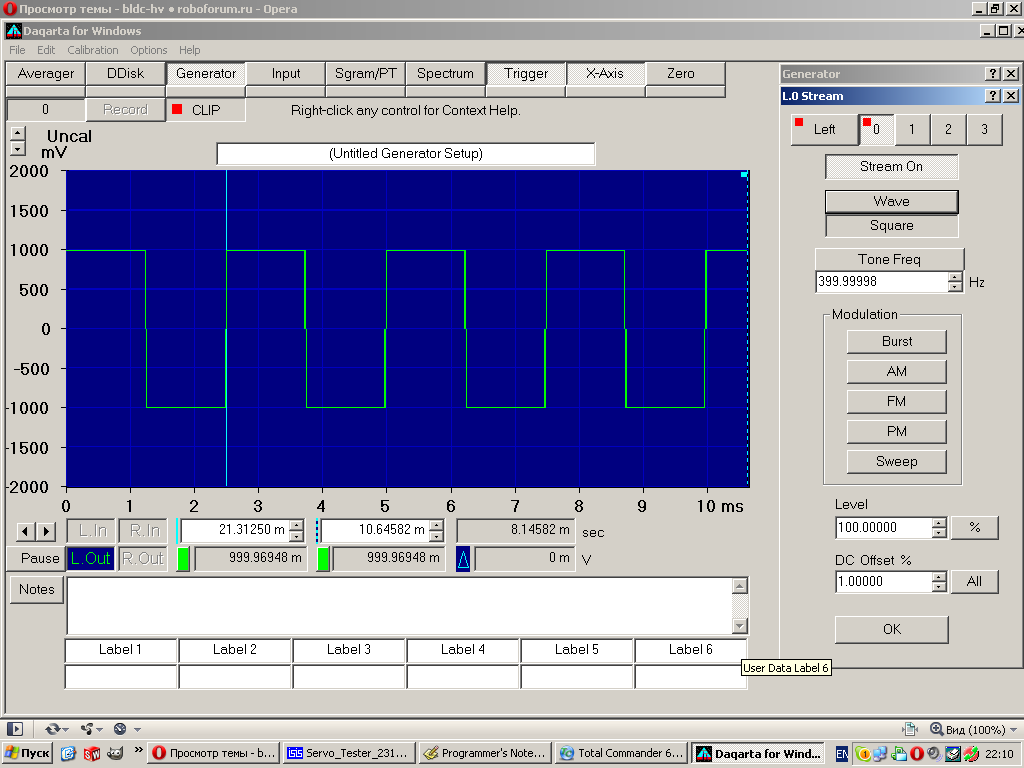Click the left scroll arrow beside L.In
Screen dimensions: 1024x768
[27, 531]
